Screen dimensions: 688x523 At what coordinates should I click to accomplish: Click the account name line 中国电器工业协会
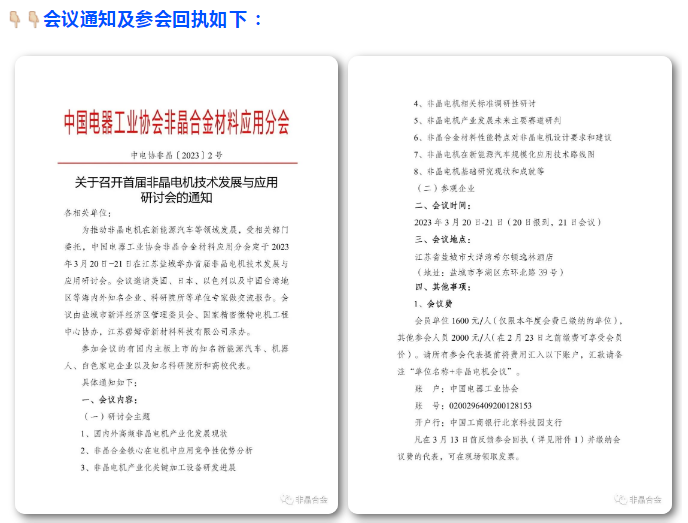466,388
